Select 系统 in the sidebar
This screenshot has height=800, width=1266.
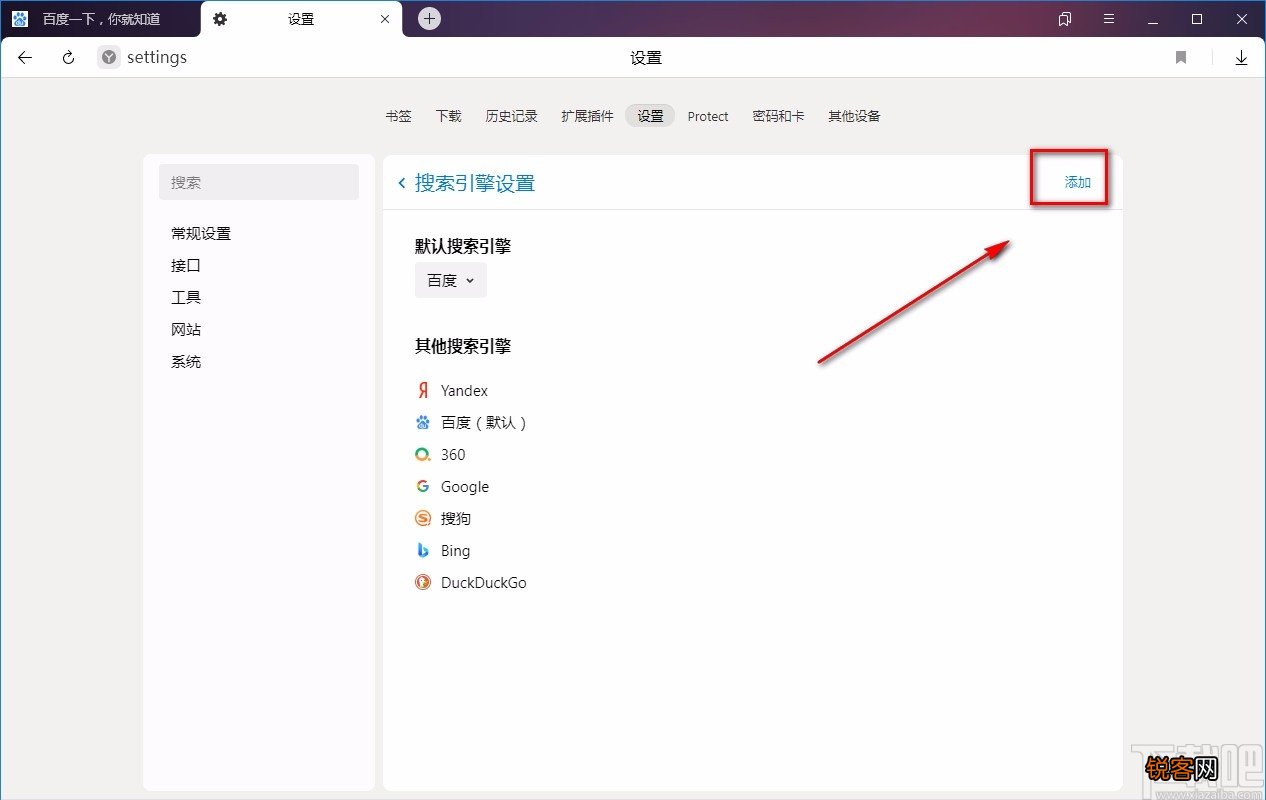[x=186, y=361]
